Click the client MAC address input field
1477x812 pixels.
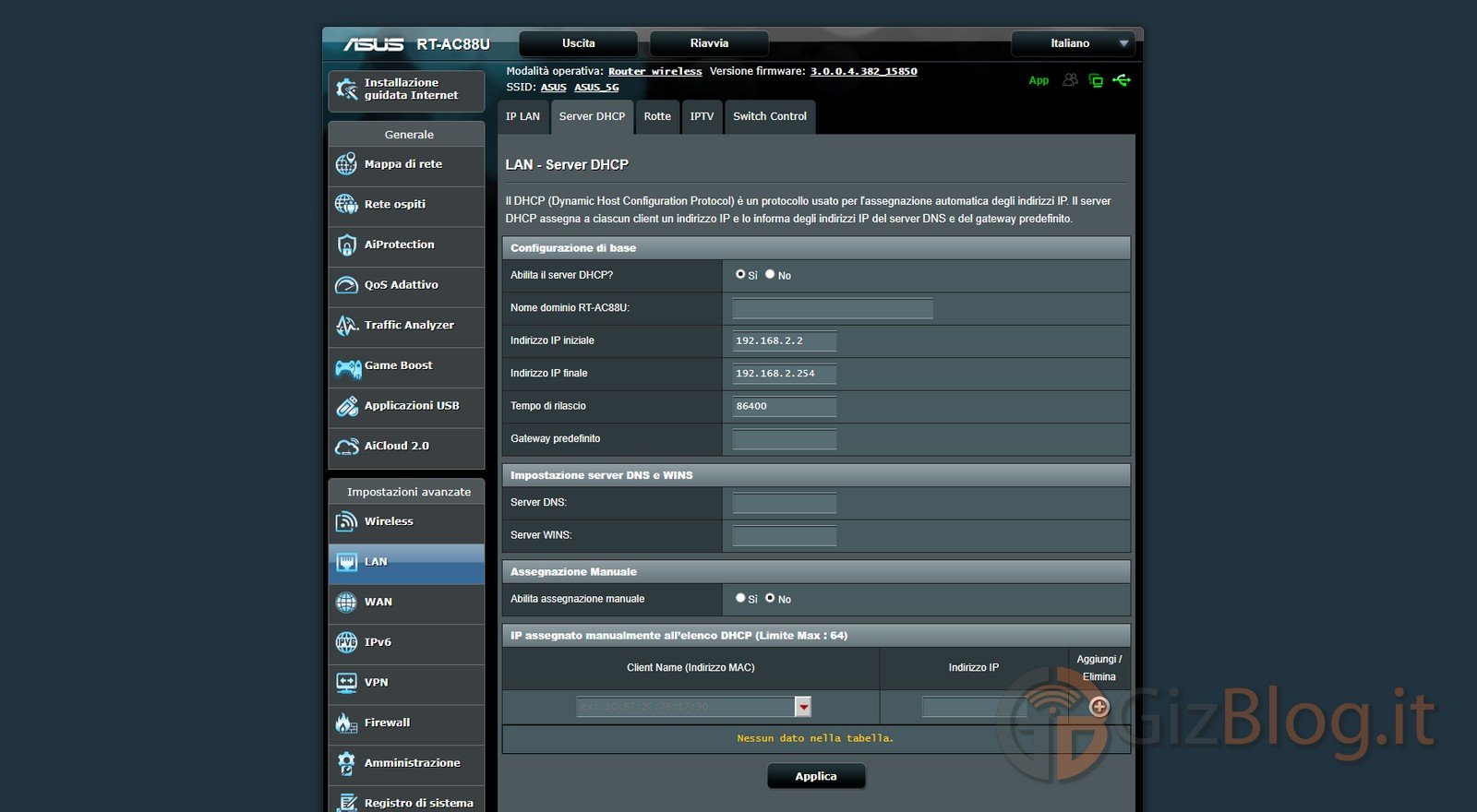[x=686, y=707]
